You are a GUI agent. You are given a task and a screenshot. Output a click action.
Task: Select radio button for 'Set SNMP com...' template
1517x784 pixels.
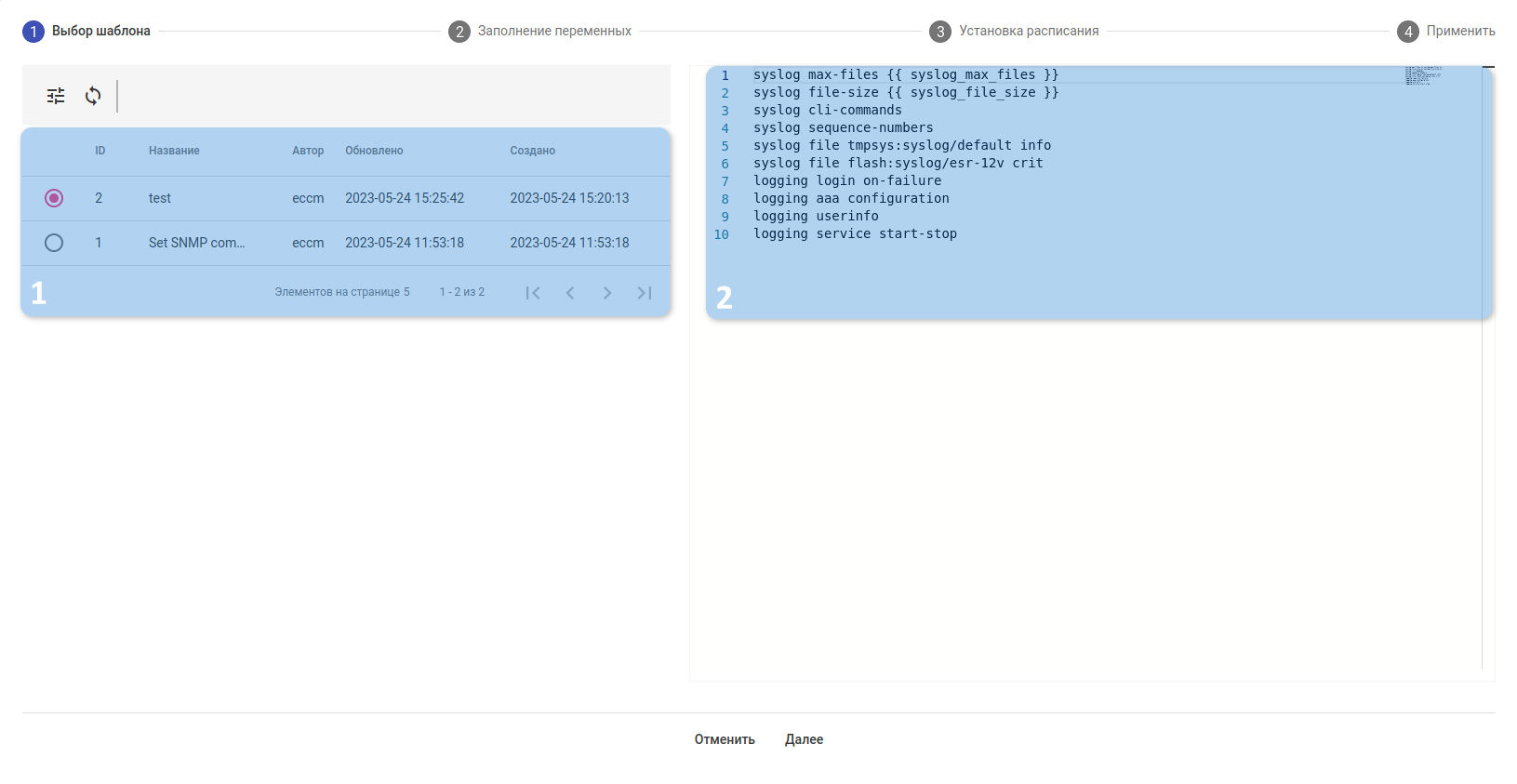(x=54, y=243)
